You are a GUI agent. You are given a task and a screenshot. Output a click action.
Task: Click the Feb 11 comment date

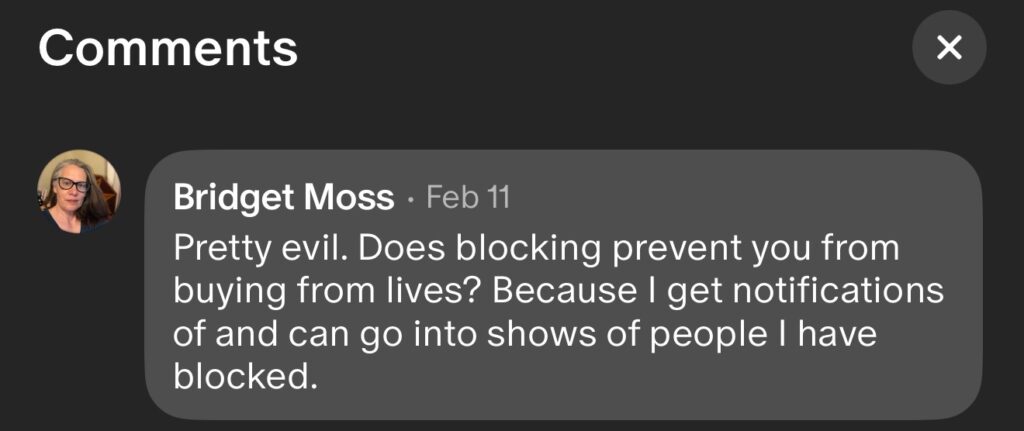point(468,197)
